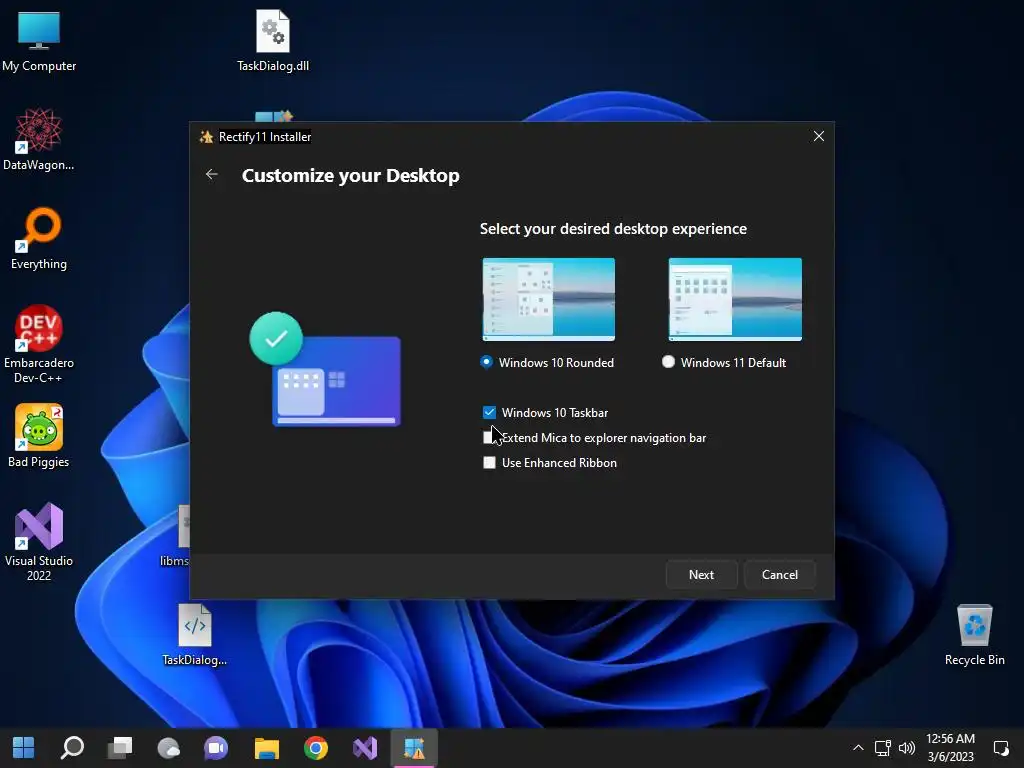
Task: Open the notification center icon
Action: click(x=1001, y=748)
